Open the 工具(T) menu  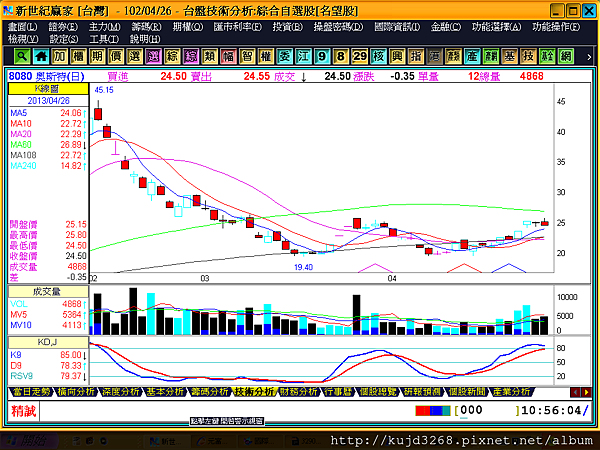[104, 39]
